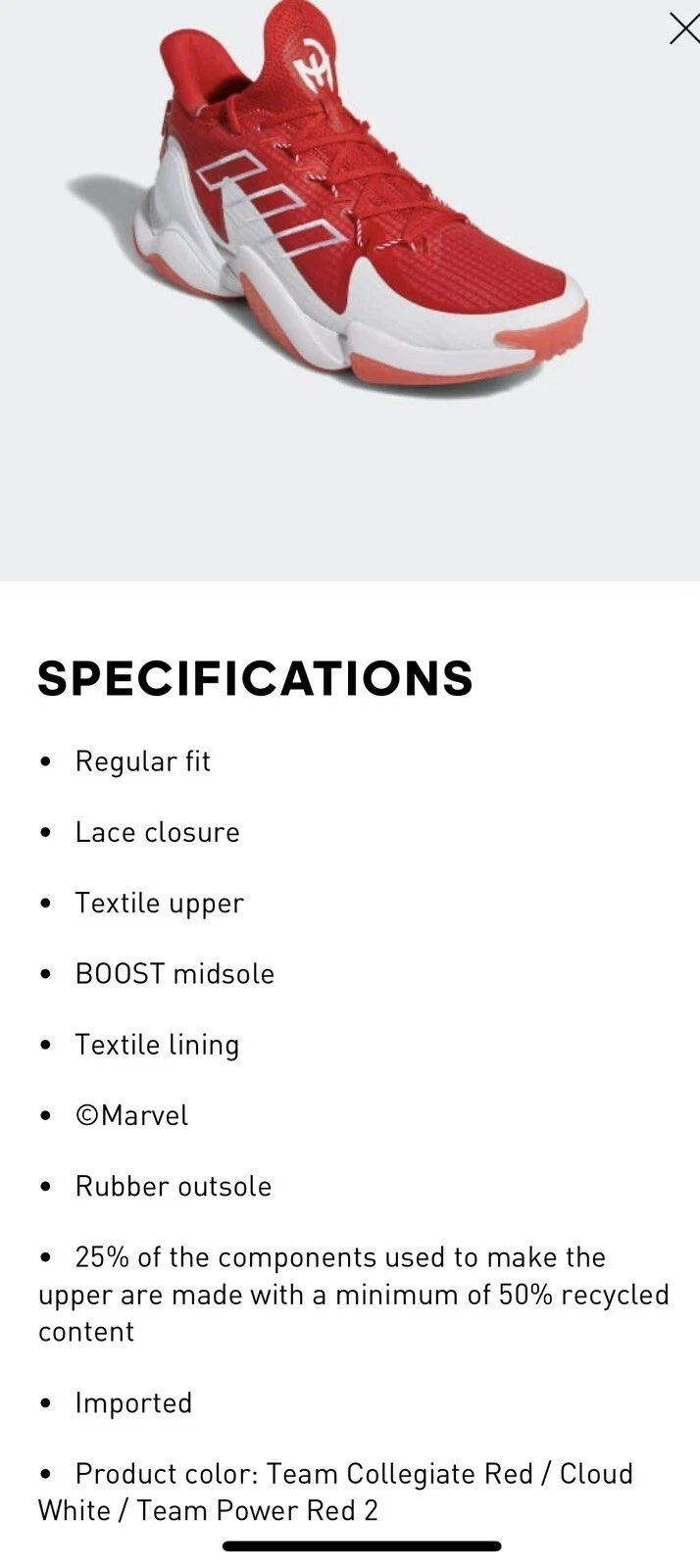The image size is (700, 1568).
Task: Click the 25% recycled content description
Action: 353,1294
